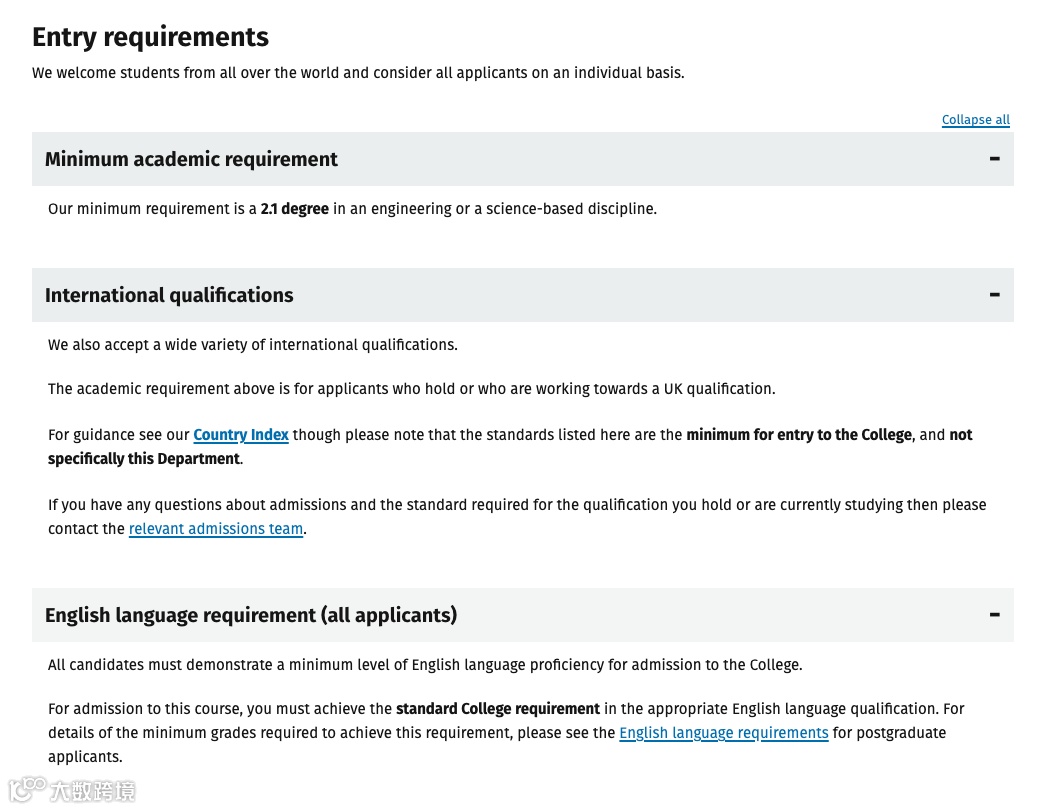The width and height of the screenshot is (1042, 810).
Task: Click the bold "standard College requirement" text
Action: click(498, 709)
